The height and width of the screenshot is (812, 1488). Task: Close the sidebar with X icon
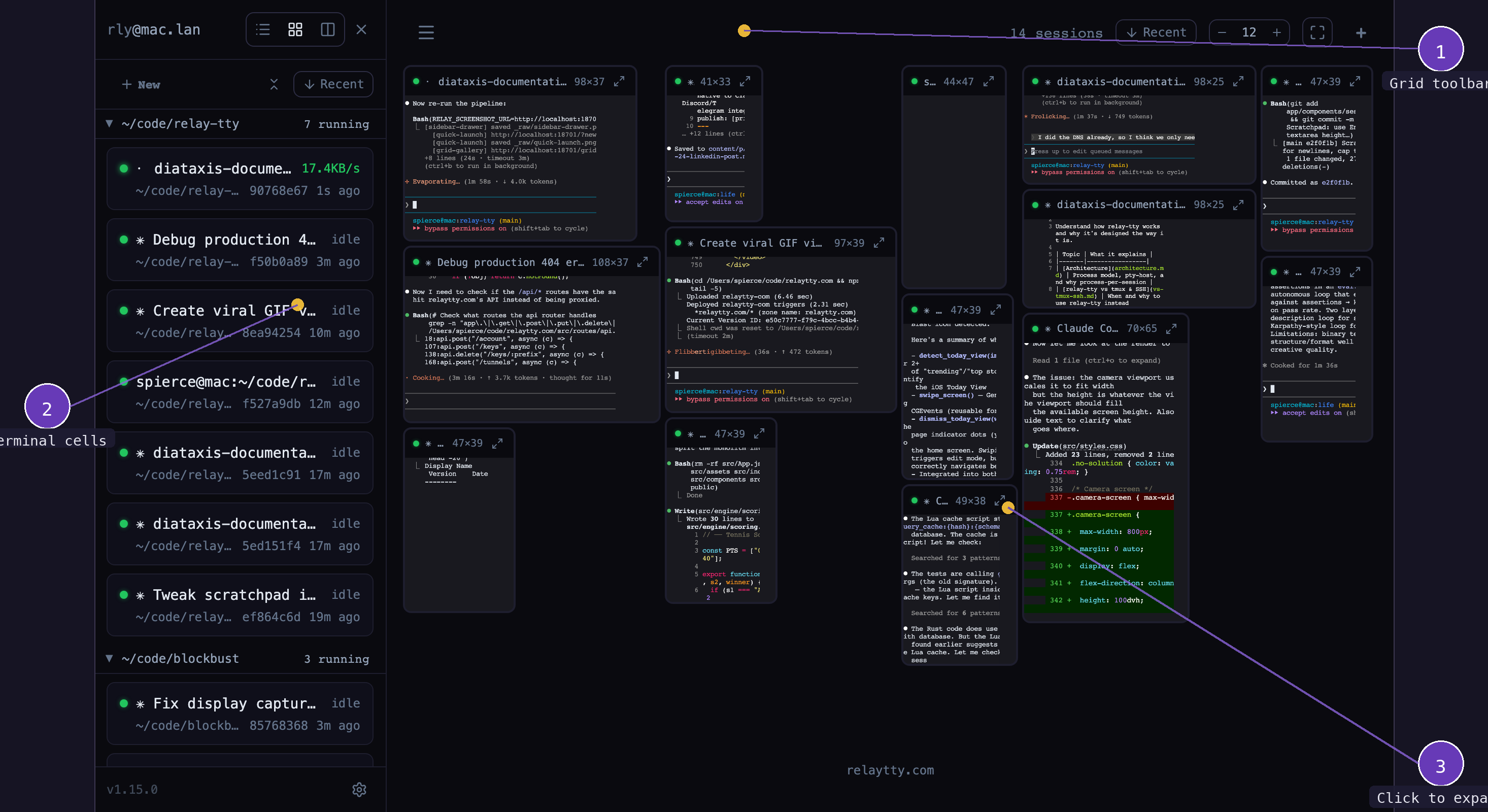point(362,29)
